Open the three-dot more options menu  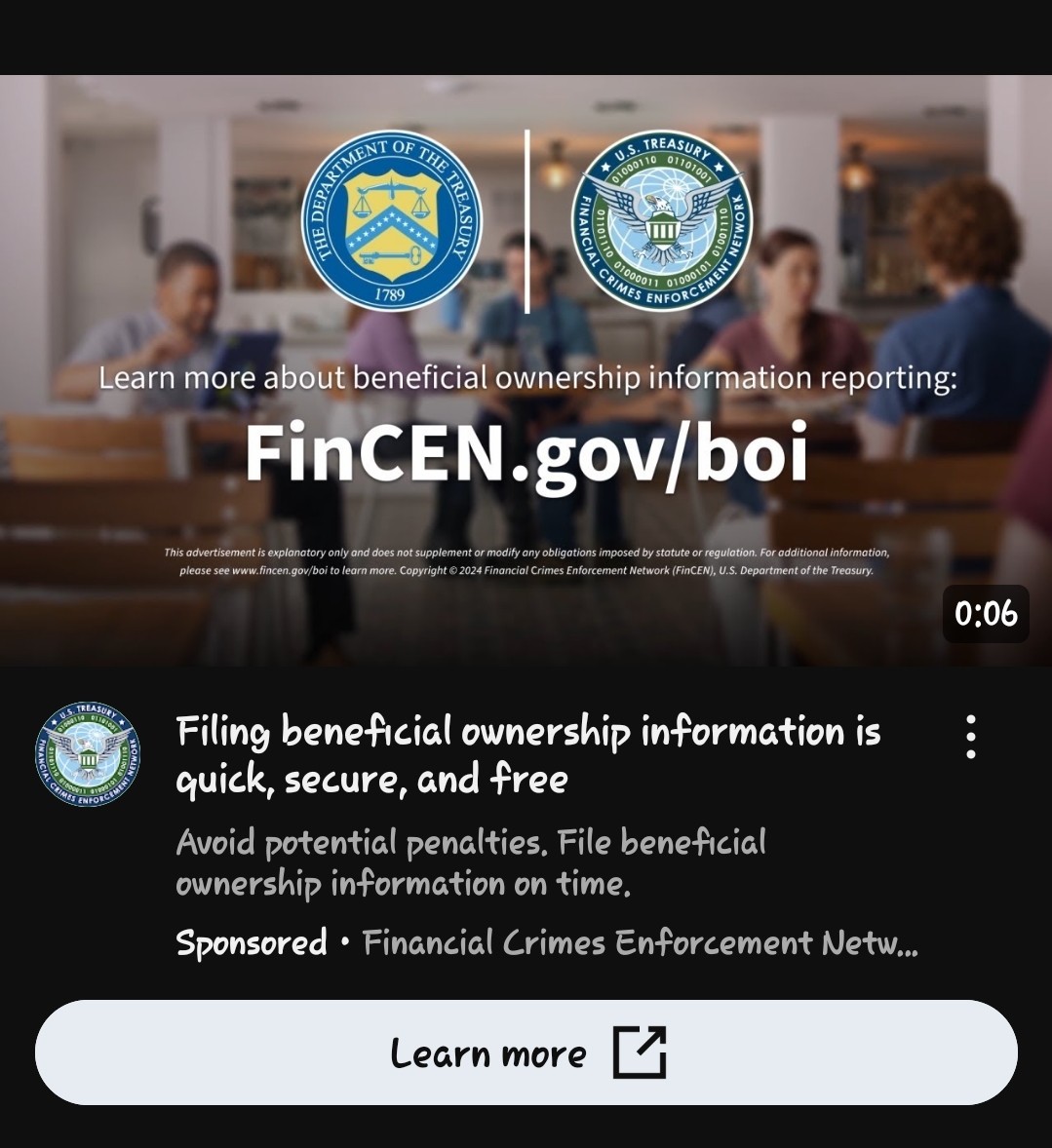971,737
